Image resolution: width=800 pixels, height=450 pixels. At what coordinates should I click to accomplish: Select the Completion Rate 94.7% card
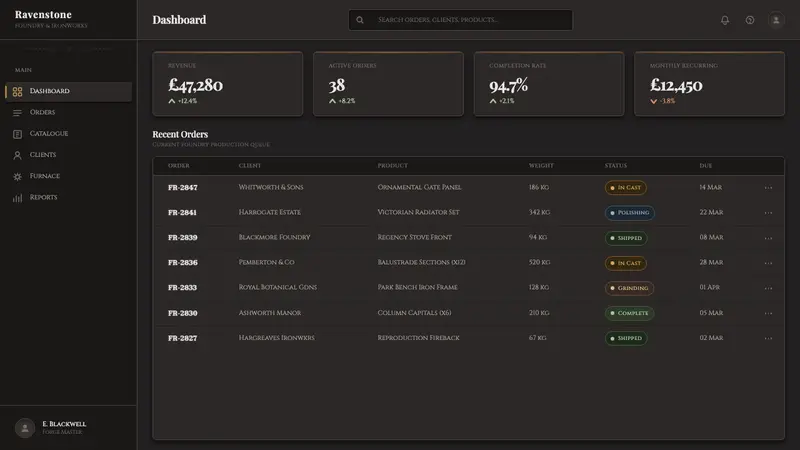click(x=549, y=84)
